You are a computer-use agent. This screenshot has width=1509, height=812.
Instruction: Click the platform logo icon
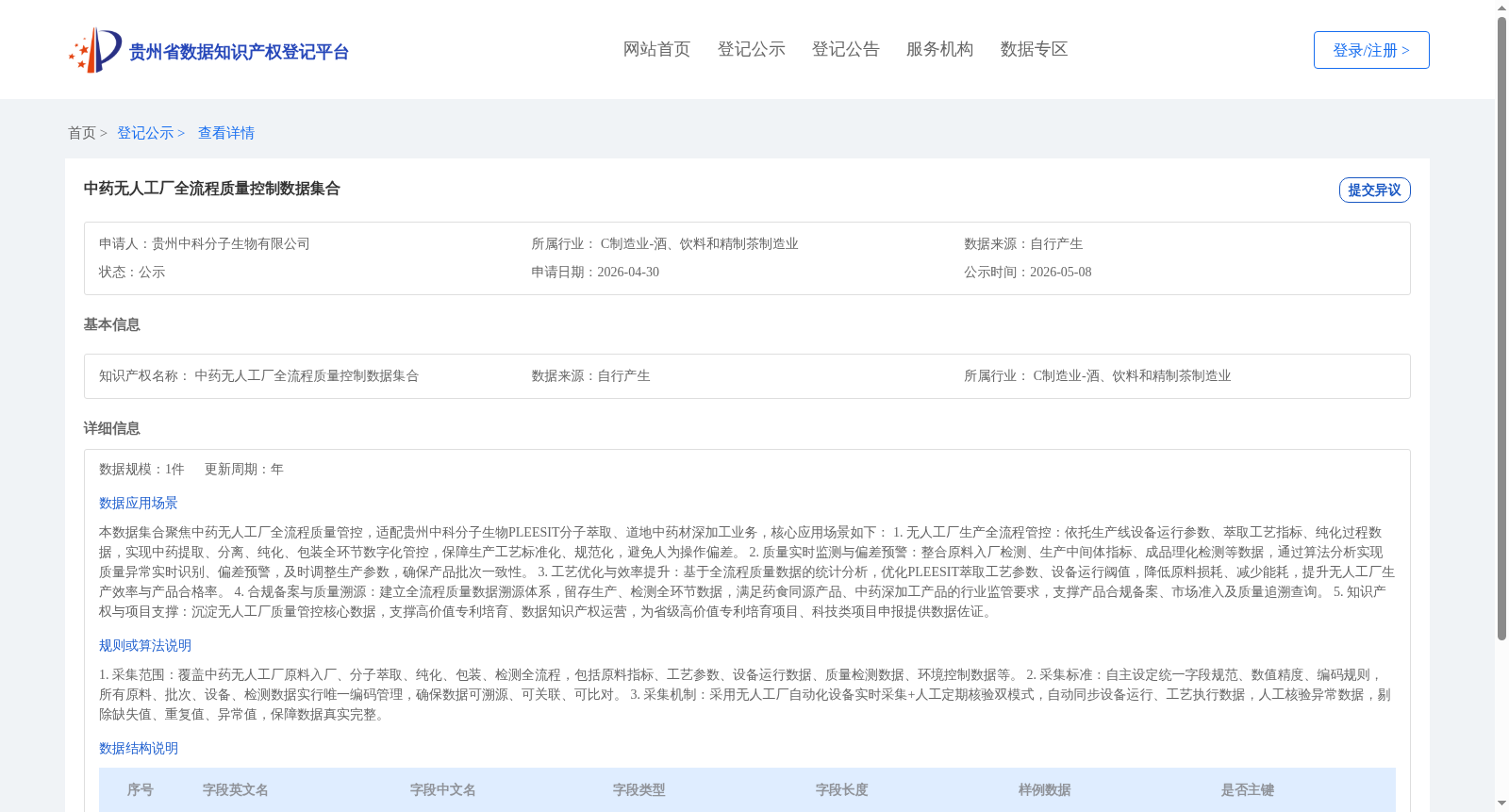tap(95, 50)
